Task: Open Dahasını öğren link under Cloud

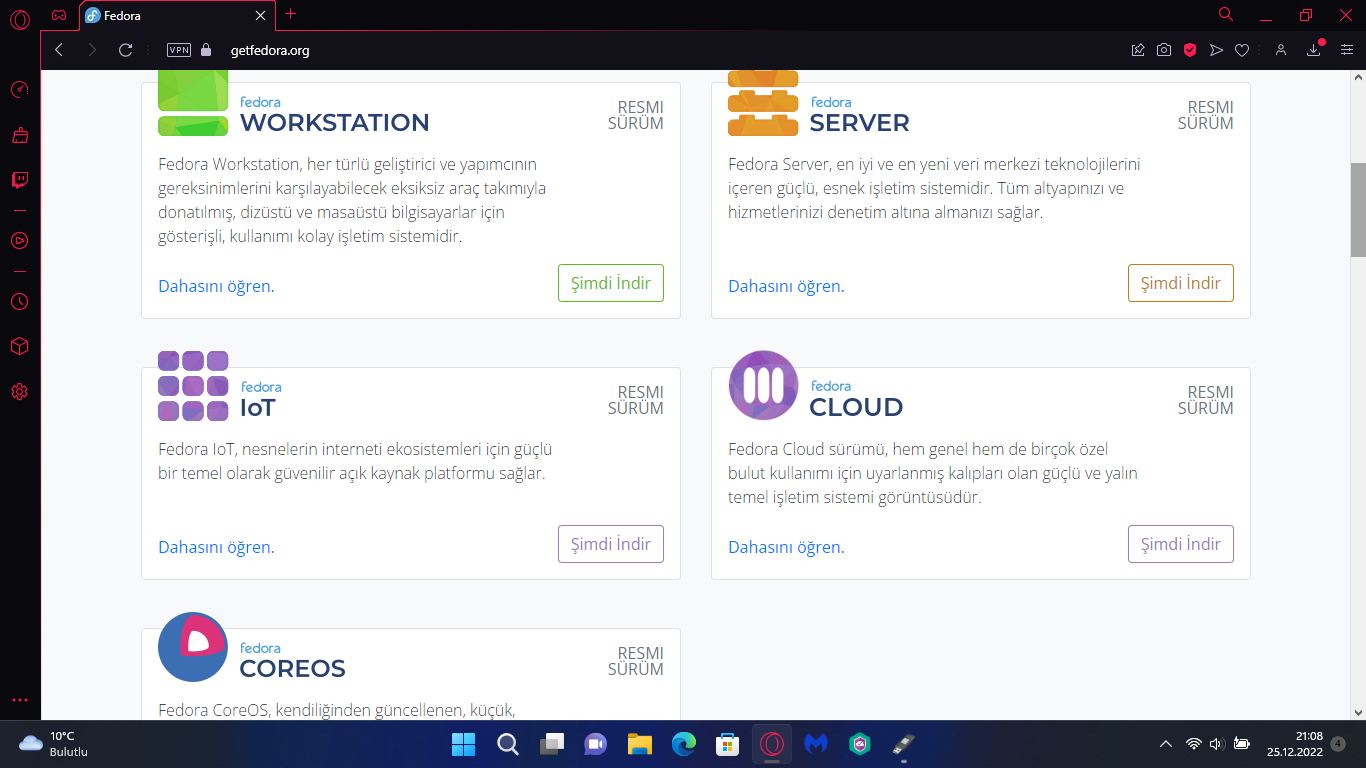Action: (786, 547)
